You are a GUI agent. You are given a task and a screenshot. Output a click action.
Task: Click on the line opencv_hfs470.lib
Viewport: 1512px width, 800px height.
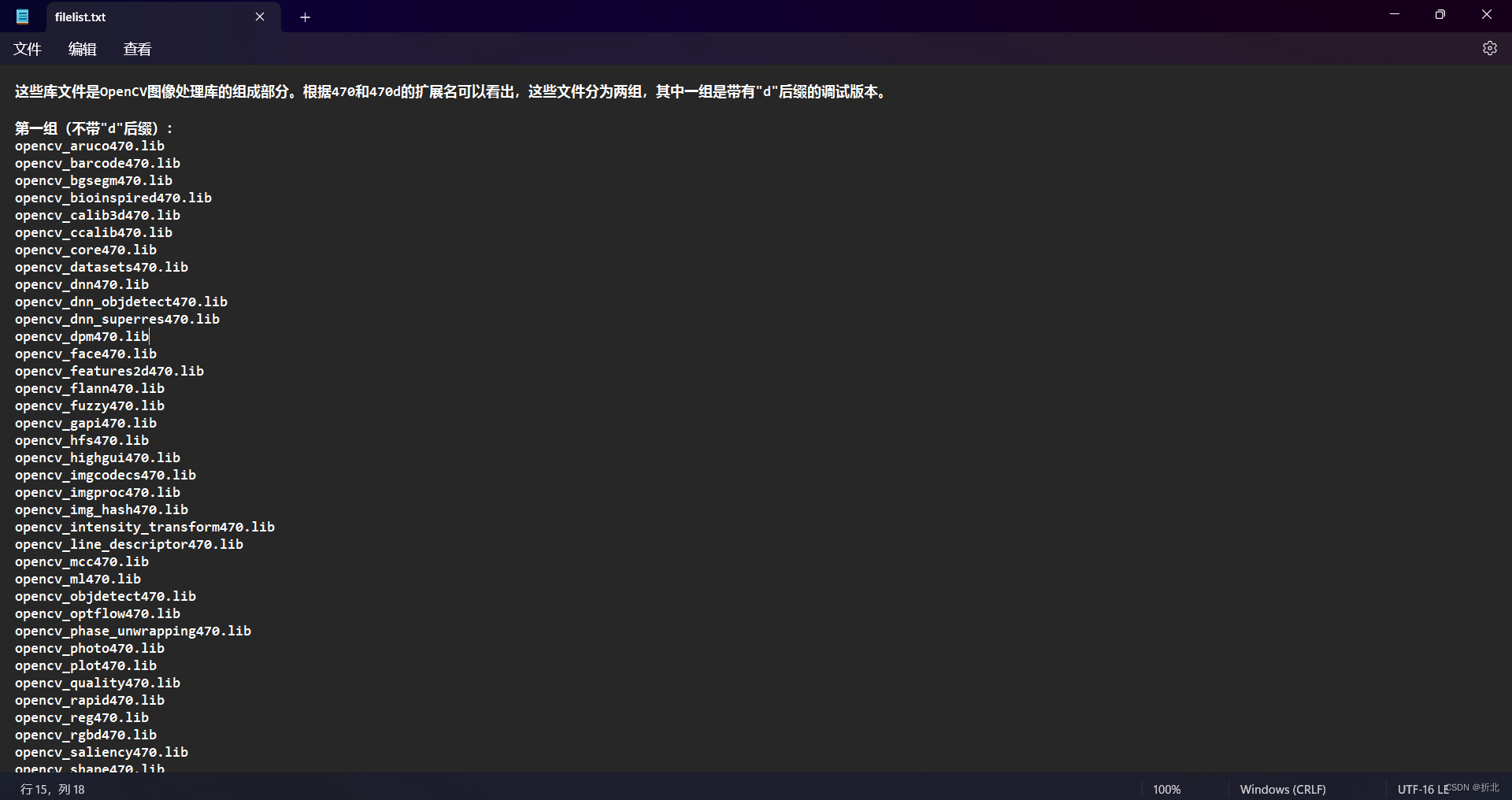pos(82,440)
